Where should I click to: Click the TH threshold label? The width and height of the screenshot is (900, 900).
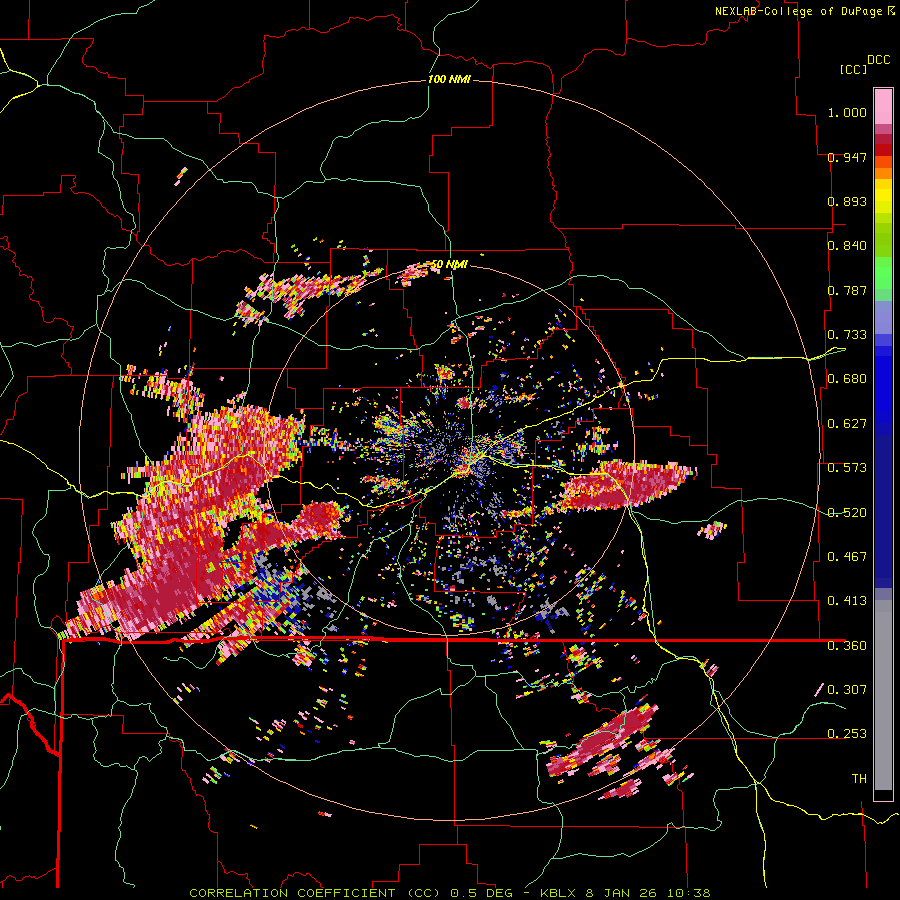[859, 779]
